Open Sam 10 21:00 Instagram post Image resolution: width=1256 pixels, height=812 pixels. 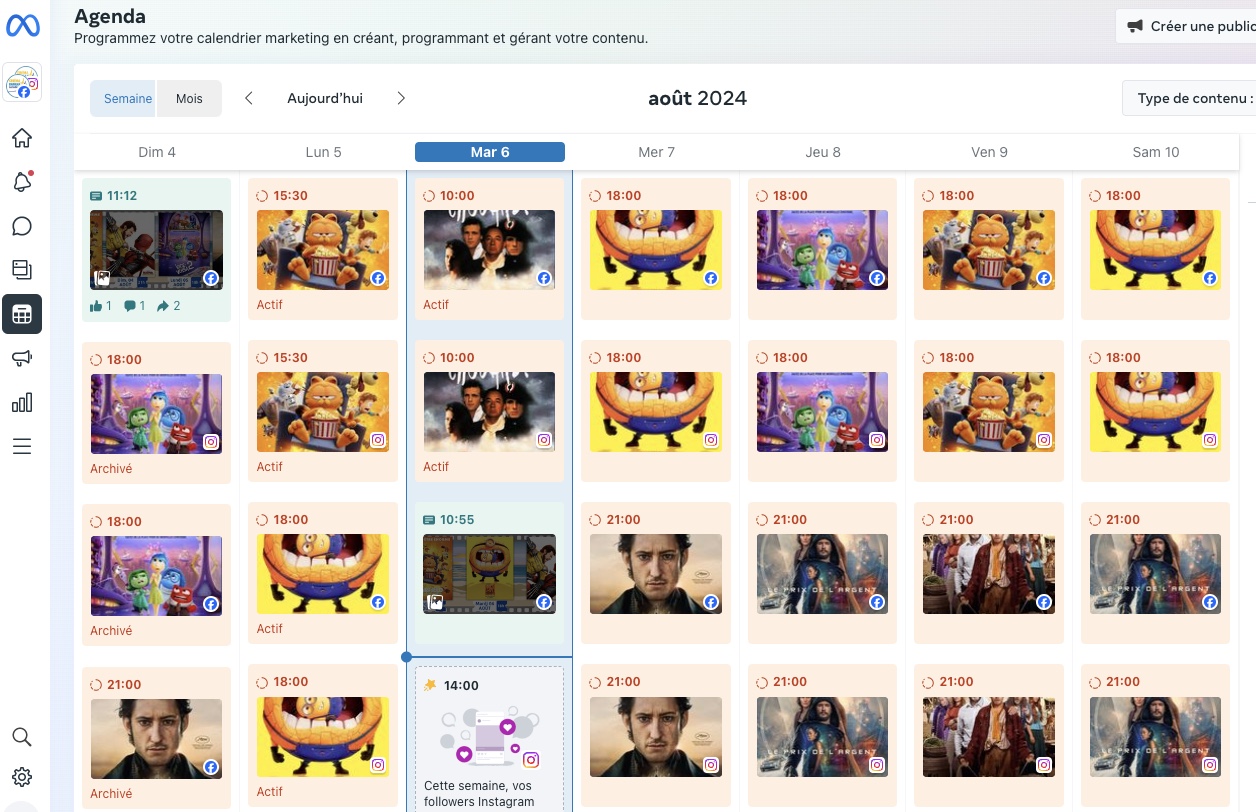[x=1155, y=736]
